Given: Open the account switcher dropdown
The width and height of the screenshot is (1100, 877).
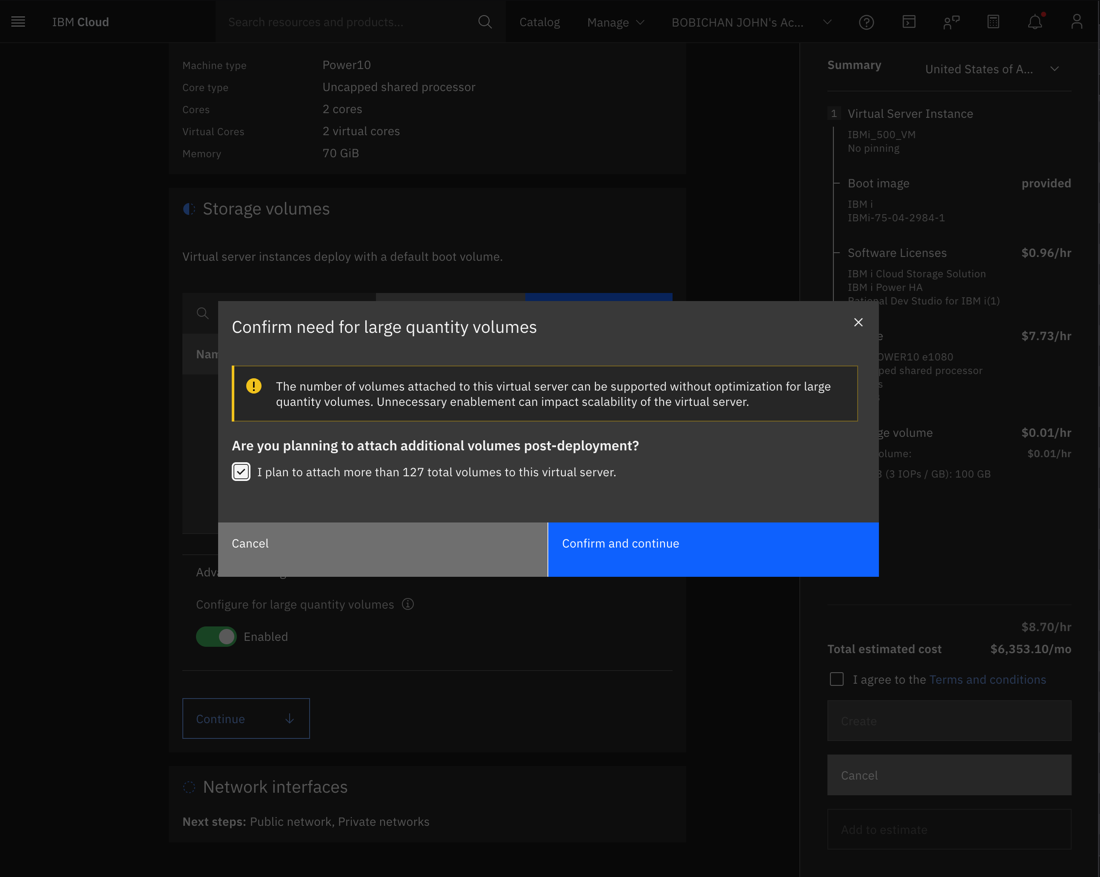Looking at the screenshot, I should point(751,21).
